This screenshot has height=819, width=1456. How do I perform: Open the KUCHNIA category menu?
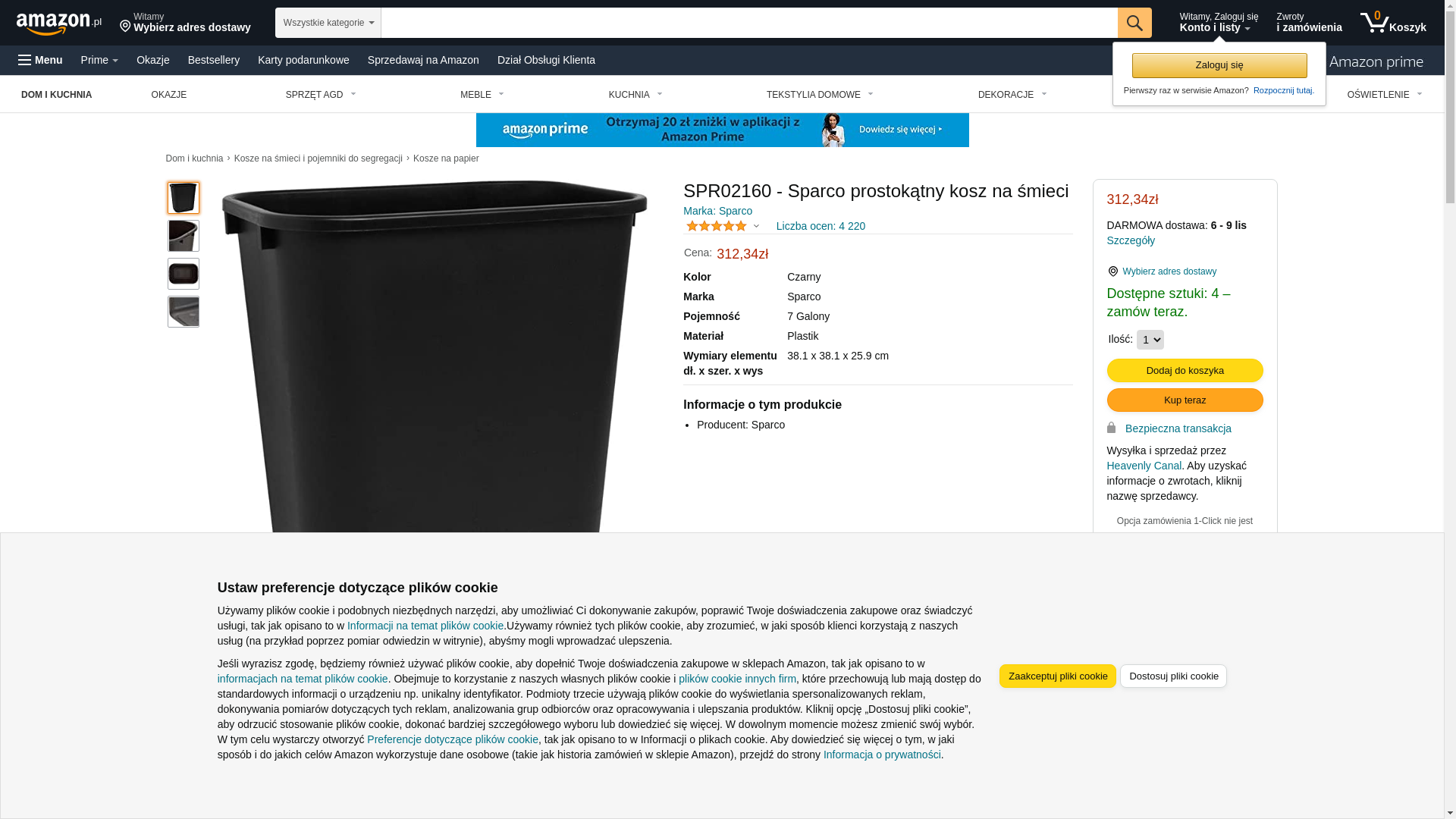pos(635,95)
